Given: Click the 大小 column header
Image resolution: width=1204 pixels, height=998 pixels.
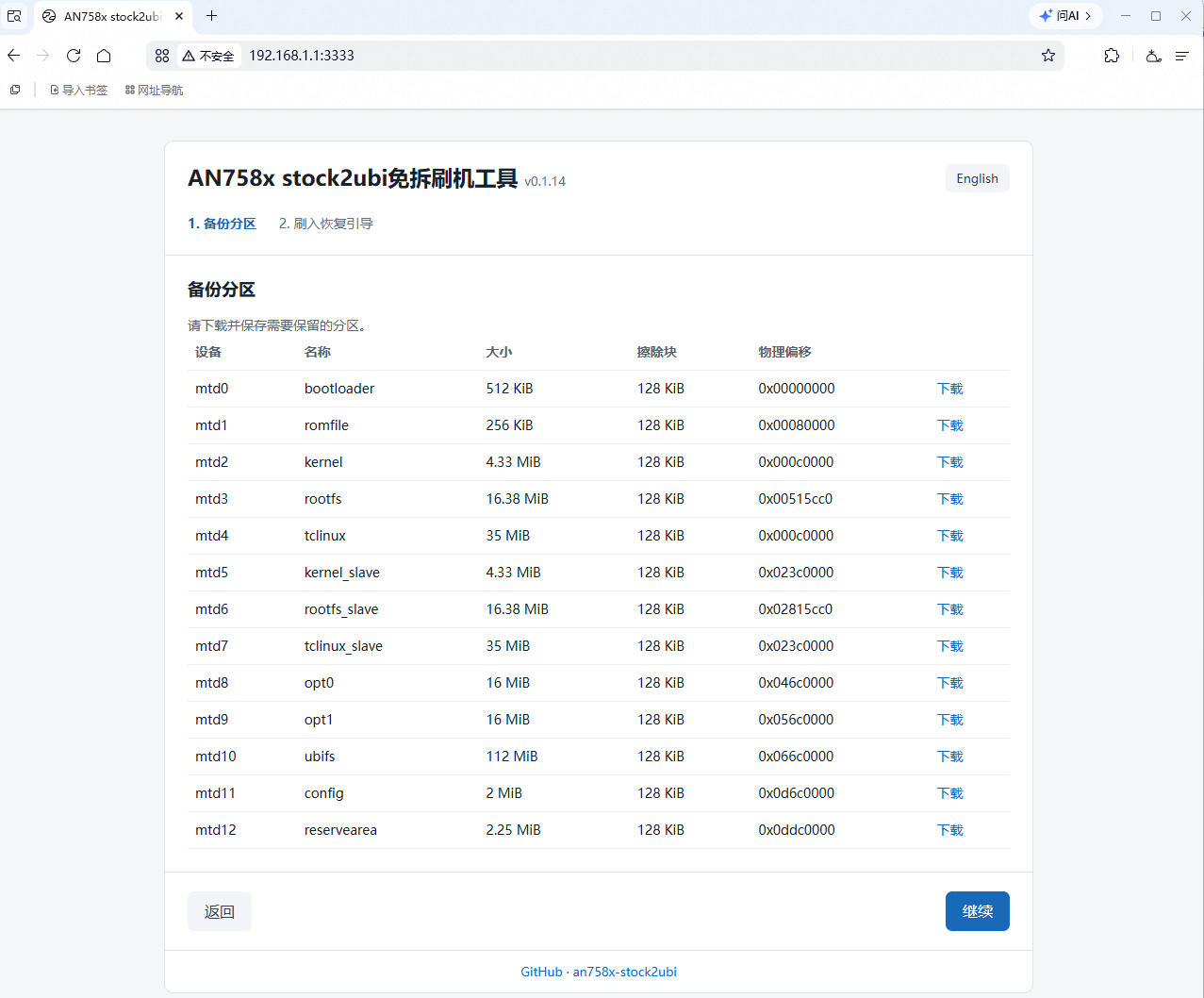Looking at the screenshot, I should pos(499,352).
